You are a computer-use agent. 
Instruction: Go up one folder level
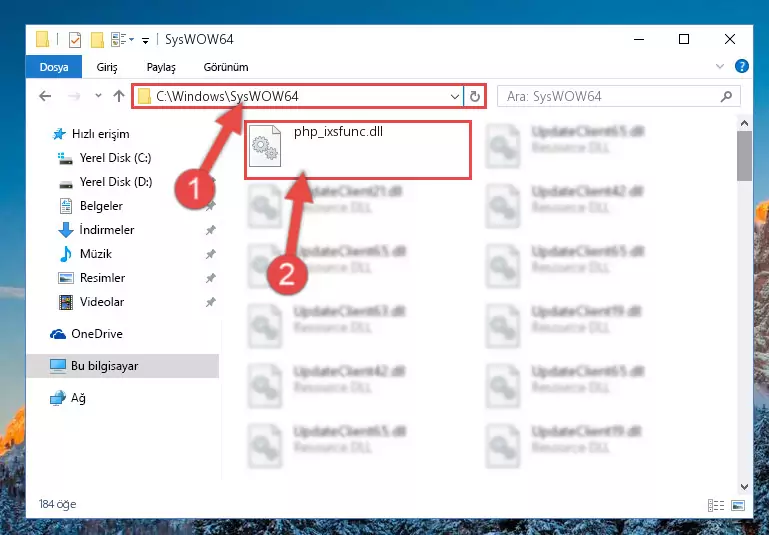pyautogui.click(x=119, y=96)
